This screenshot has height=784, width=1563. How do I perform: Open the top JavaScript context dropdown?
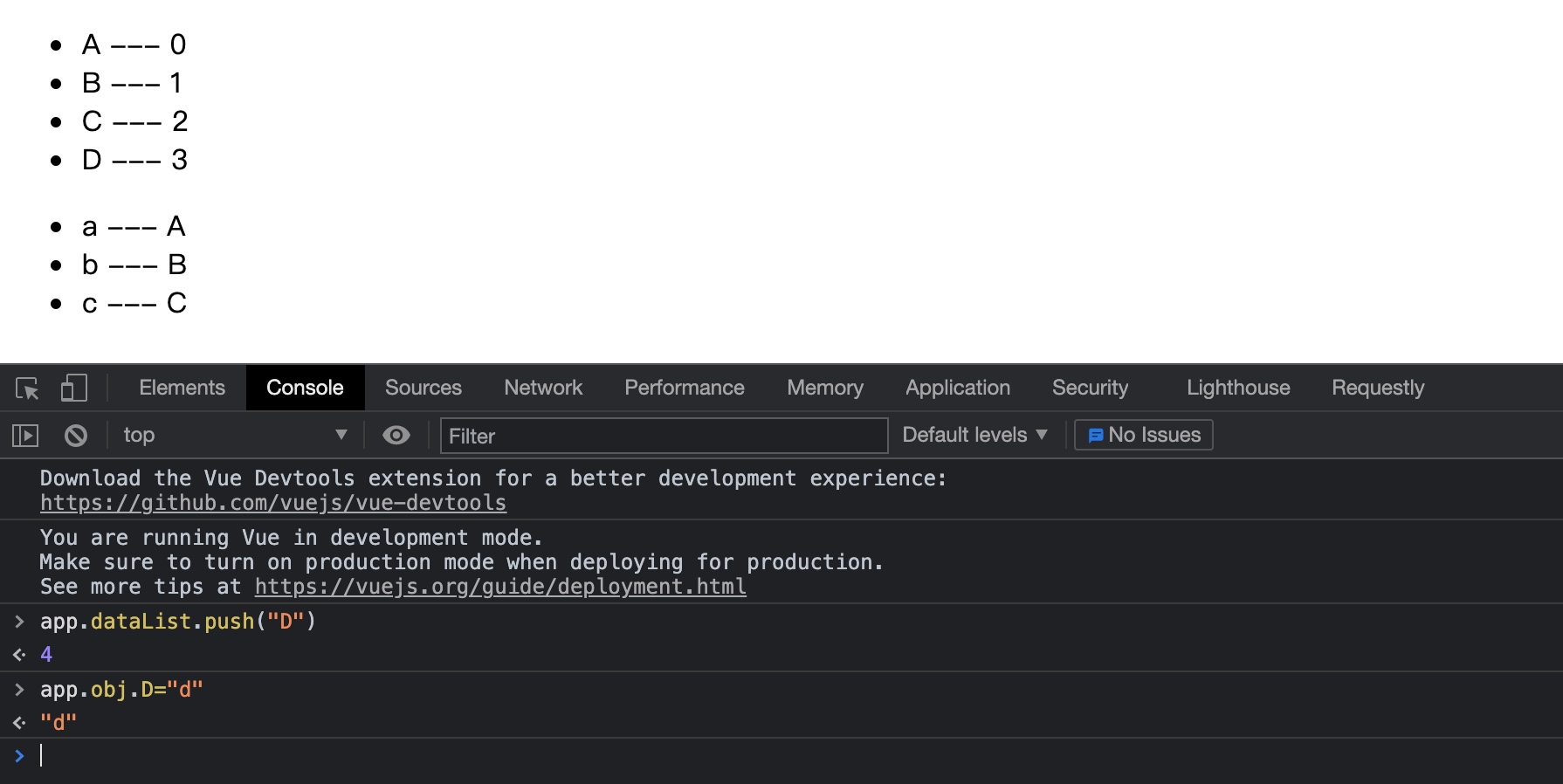234,436
